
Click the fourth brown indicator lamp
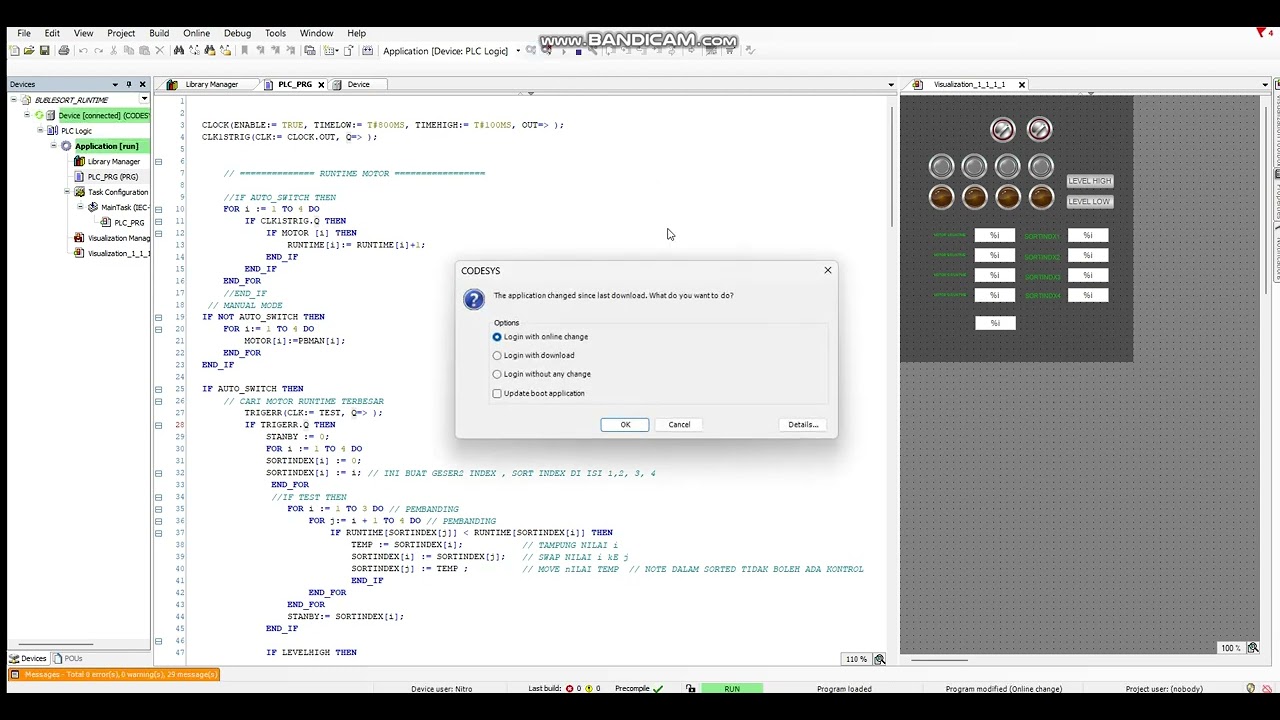click(x=1041, y=198)
